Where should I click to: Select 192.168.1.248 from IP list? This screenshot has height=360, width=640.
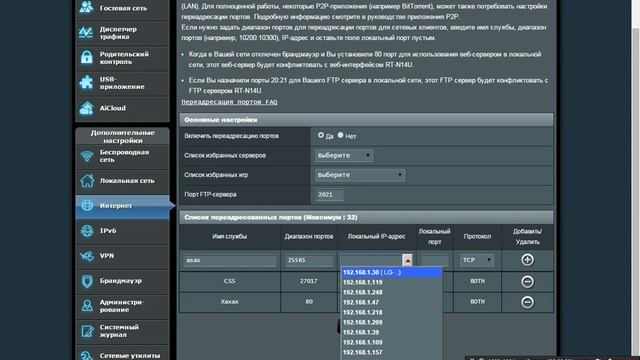[x=391, y=292]
